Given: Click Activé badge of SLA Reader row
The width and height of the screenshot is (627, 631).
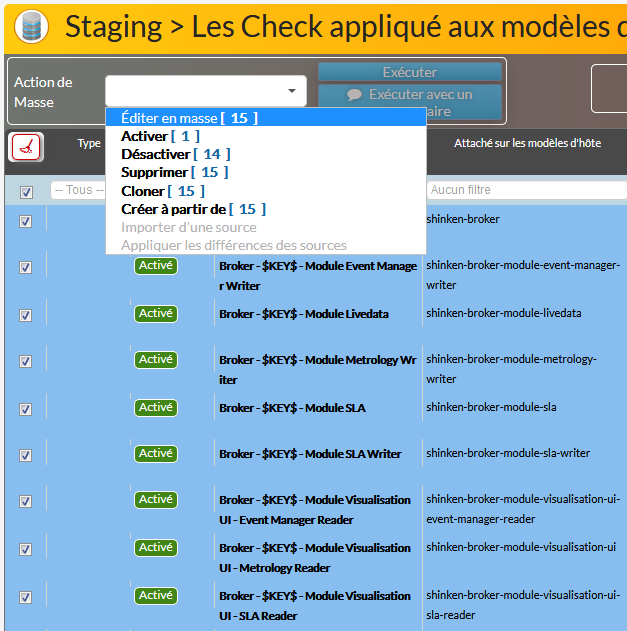Looking at the screenshot, I should (x=156, y=596).
